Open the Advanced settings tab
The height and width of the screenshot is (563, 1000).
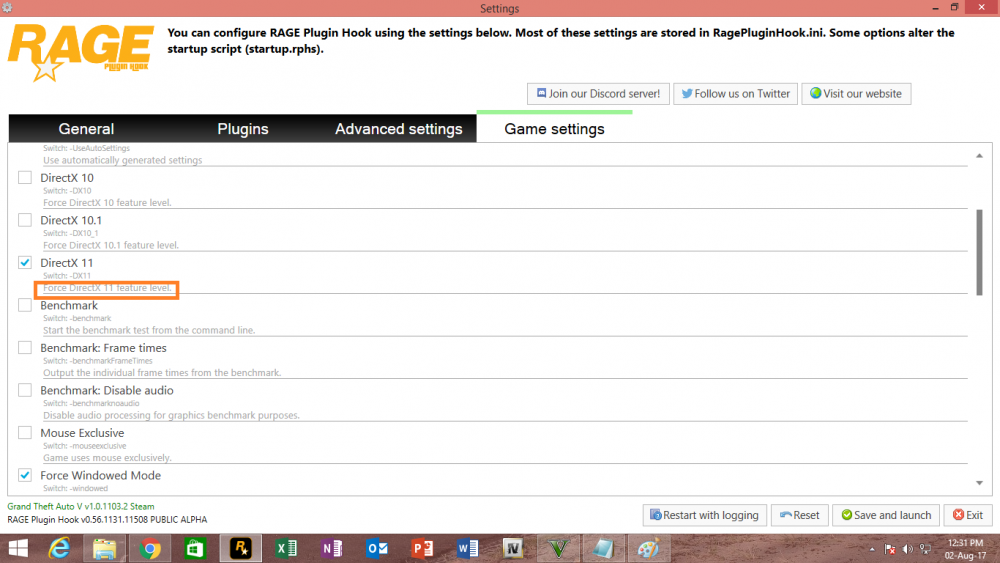399,129
